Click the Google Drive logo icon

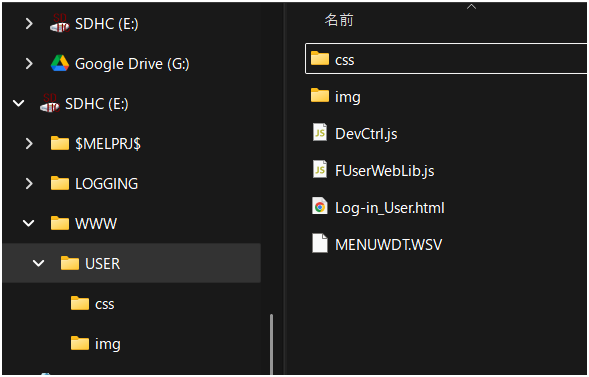(x=60, y=63)
